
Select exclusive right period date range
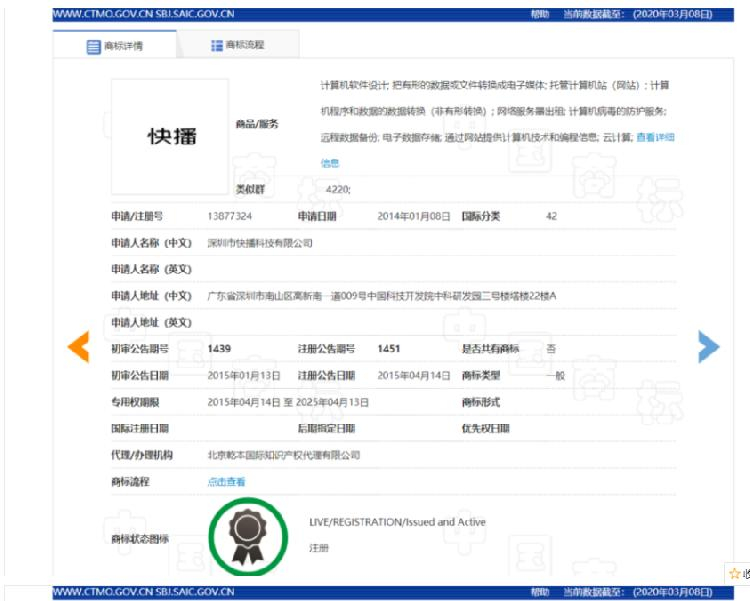coord(288,402)
